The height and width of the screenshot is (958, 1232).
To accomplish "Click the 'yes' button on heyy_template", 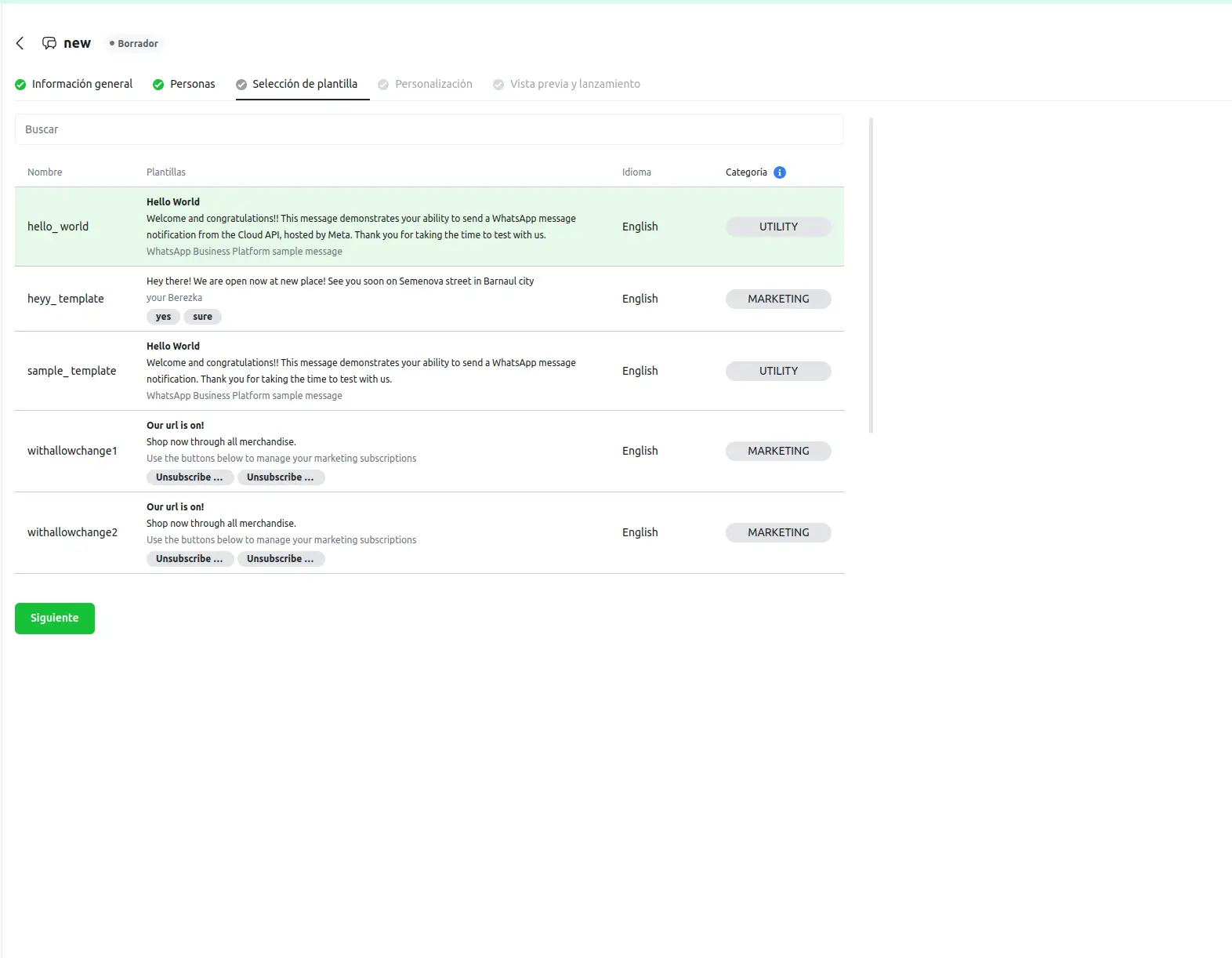I will tap(163, 317).
